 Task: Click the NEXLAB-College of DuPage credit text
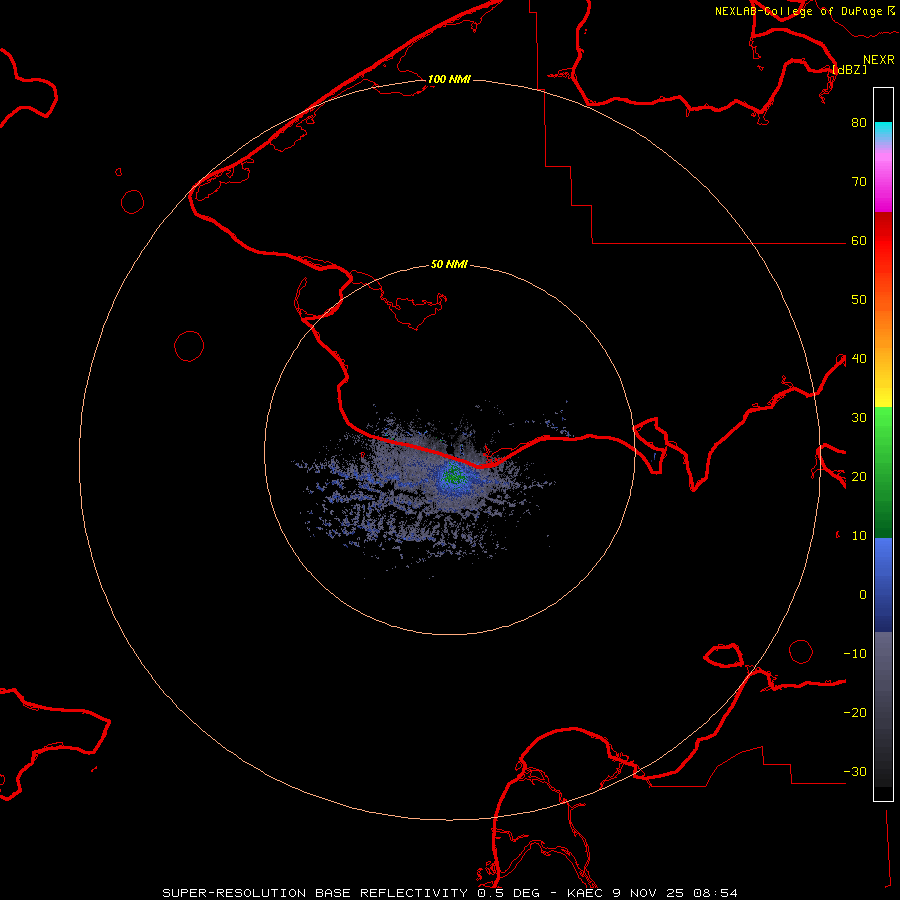tap(798, 11)
